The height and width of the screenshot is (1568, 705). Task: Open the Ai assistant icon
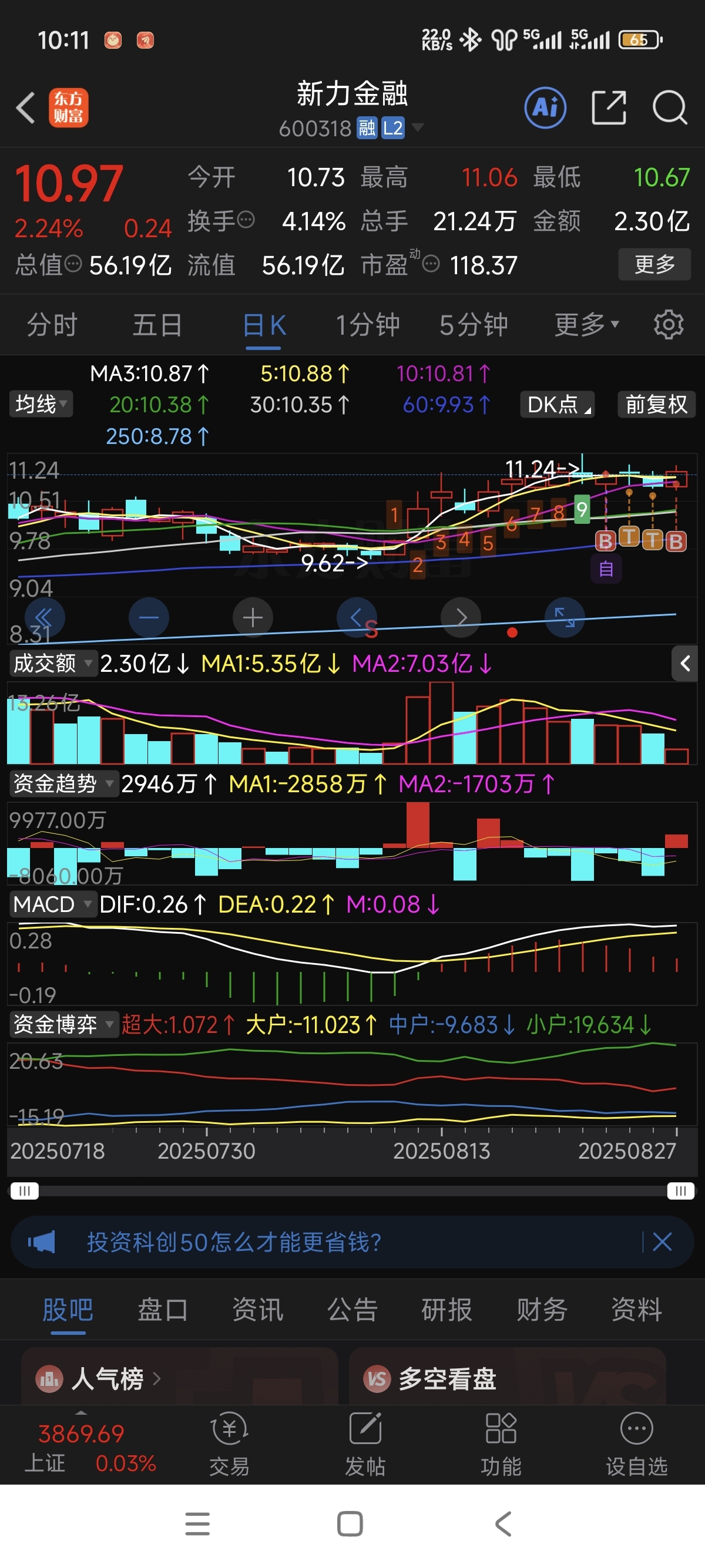pyautogui.click(x=545, y=107)
